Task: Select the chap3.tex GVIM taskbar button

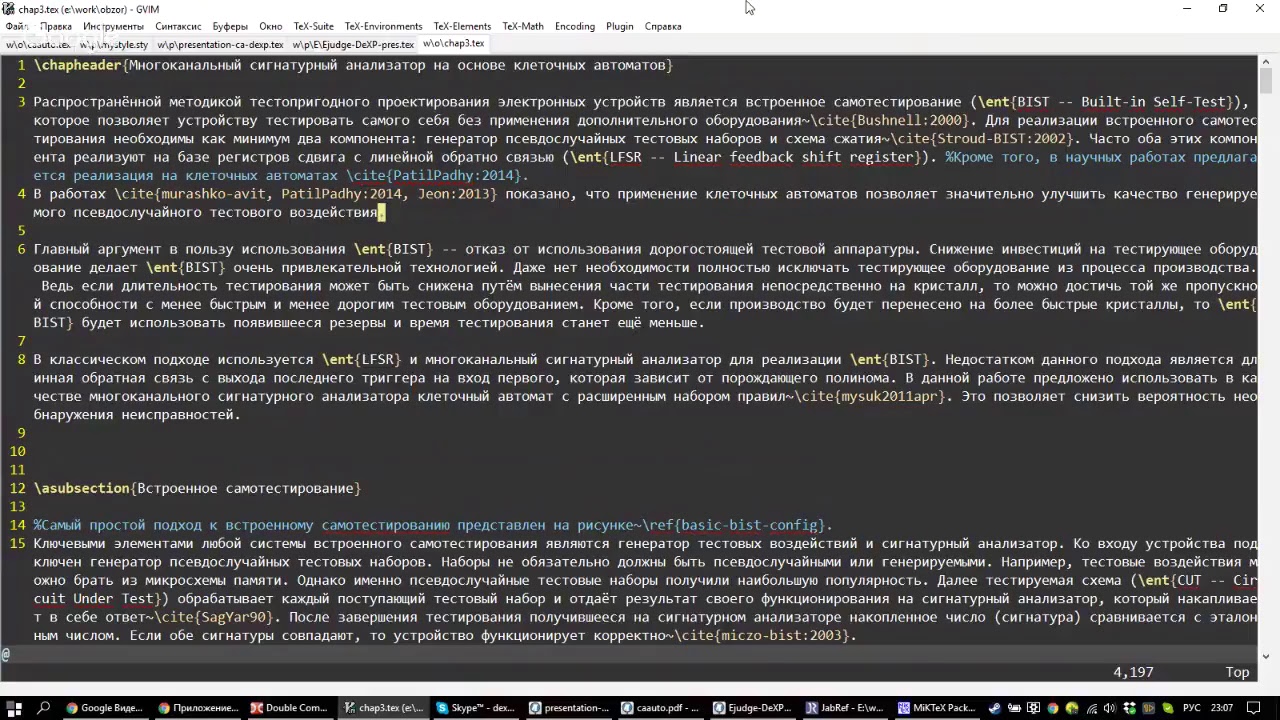Action: pos(383,708)
